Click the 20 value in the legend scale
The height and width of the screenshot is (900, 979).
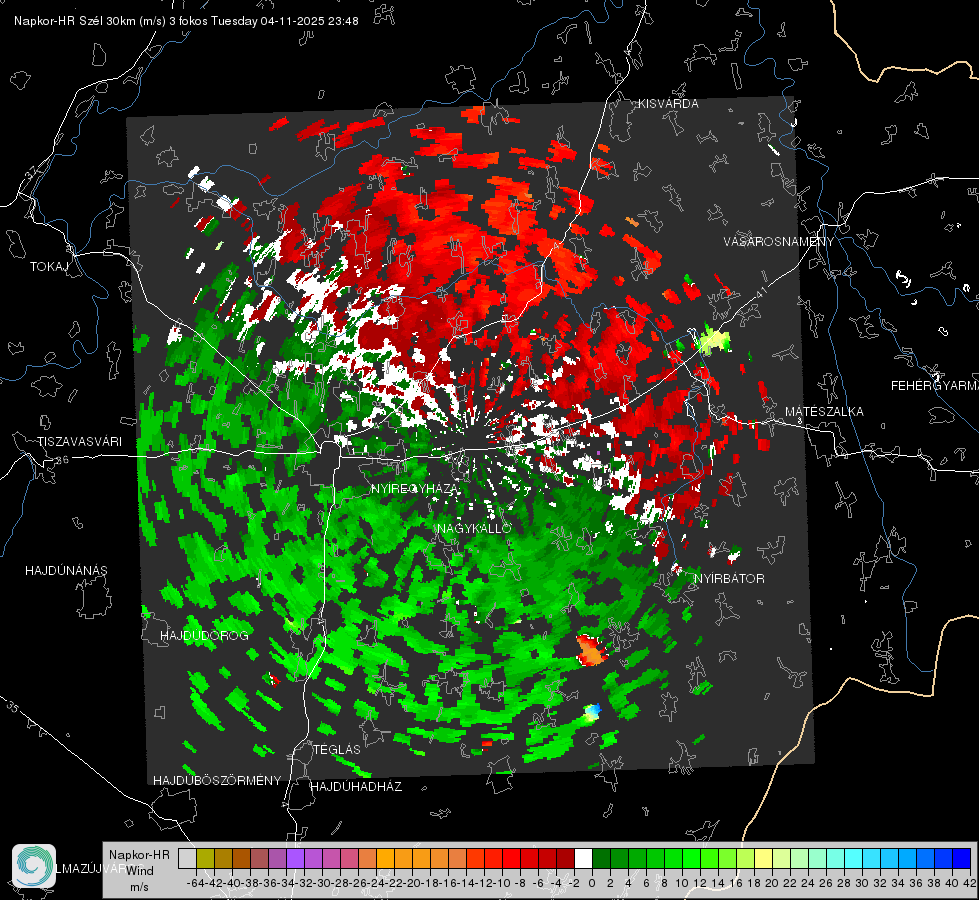772,883
